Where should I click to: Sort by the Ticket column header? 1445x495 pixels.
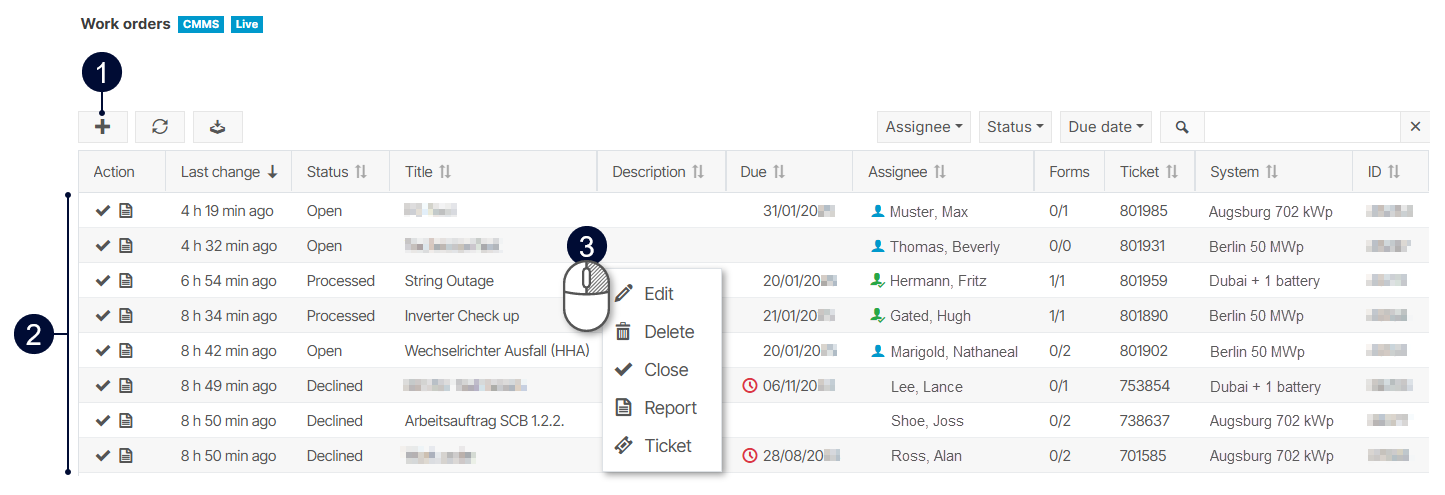point(1149,172)
